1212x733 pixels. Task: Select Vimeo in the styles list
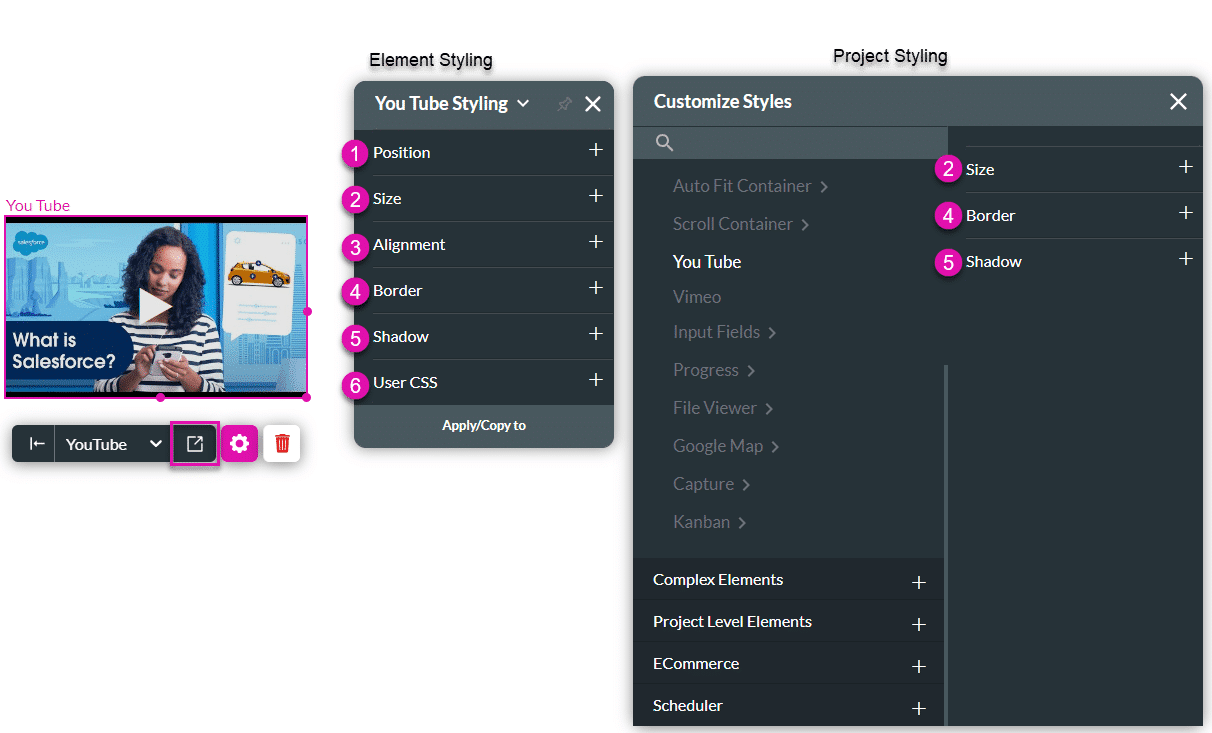pos(697,297)
